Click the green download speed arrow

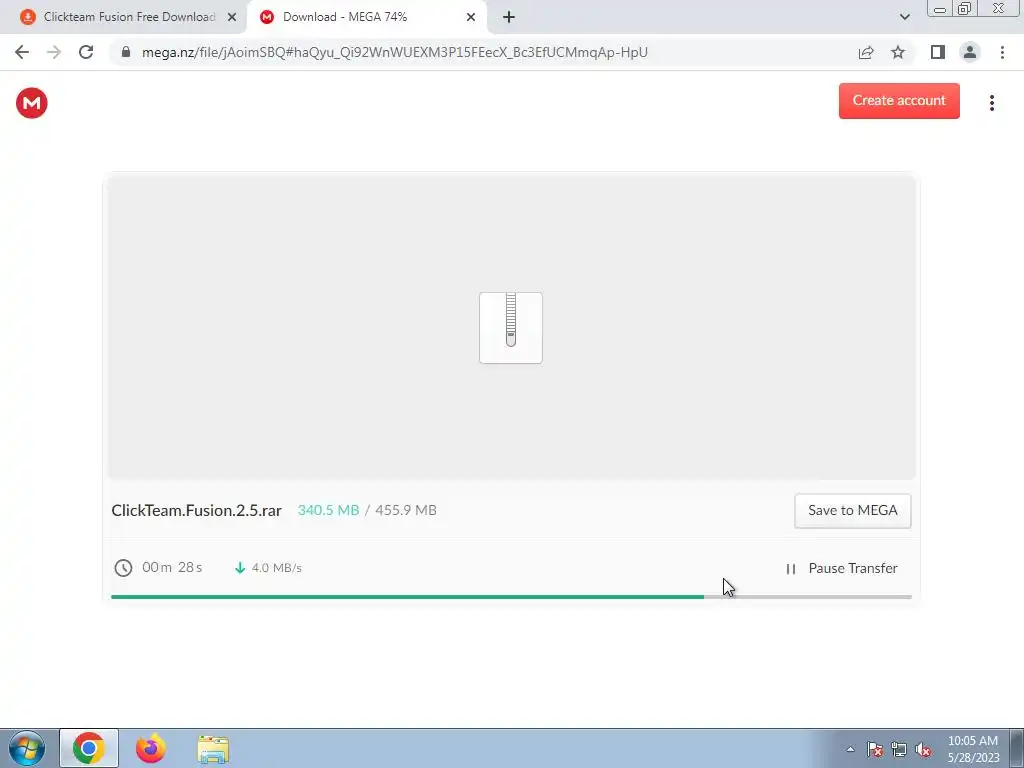pyautogui.click(x=240, y=568)
